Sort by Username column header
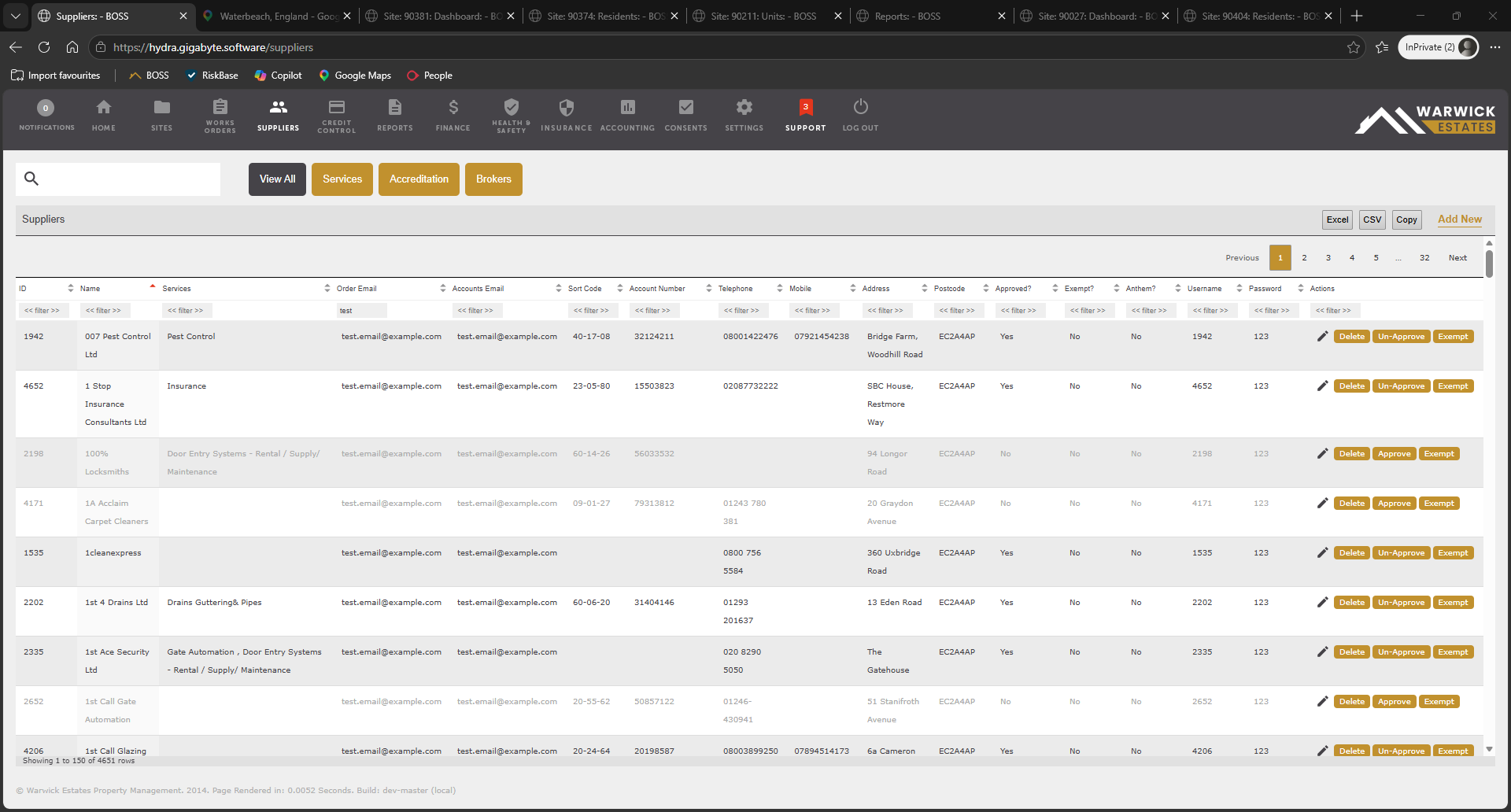Image resolution: width=1511 pixels, height=812 pixels. 1215,288
